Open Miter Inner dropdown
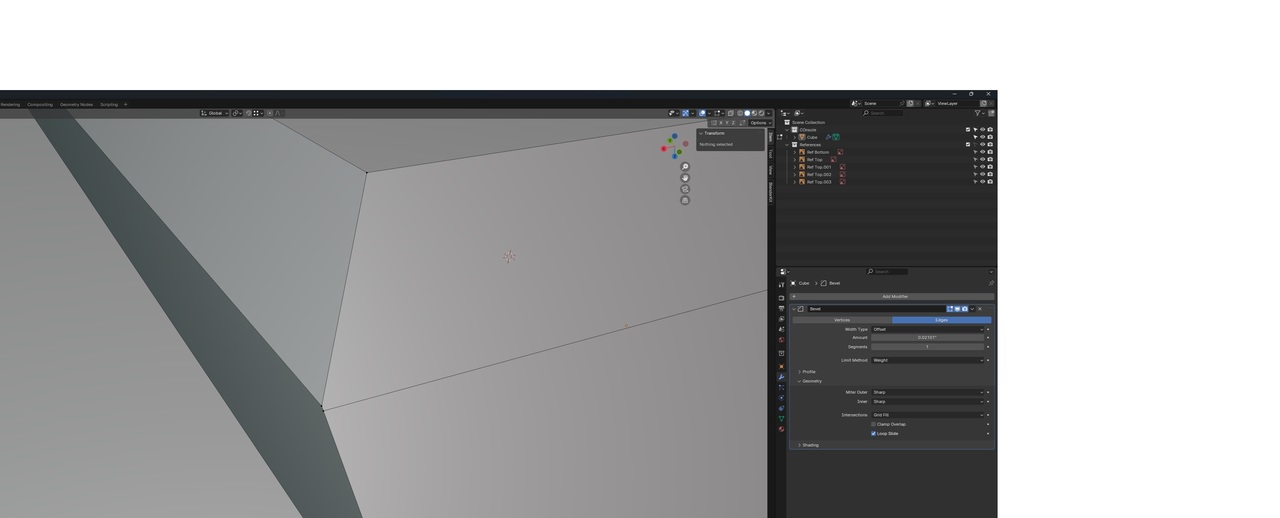Screen dimensions: 1280x518 point(928,401)
